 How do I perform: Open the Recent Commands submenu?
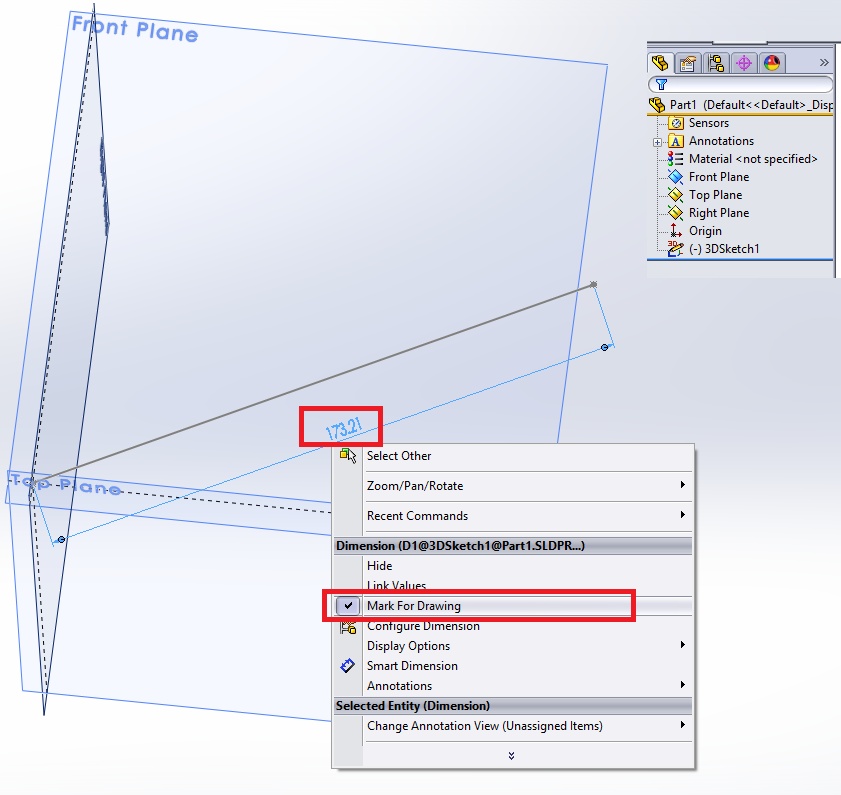point(417,516)
